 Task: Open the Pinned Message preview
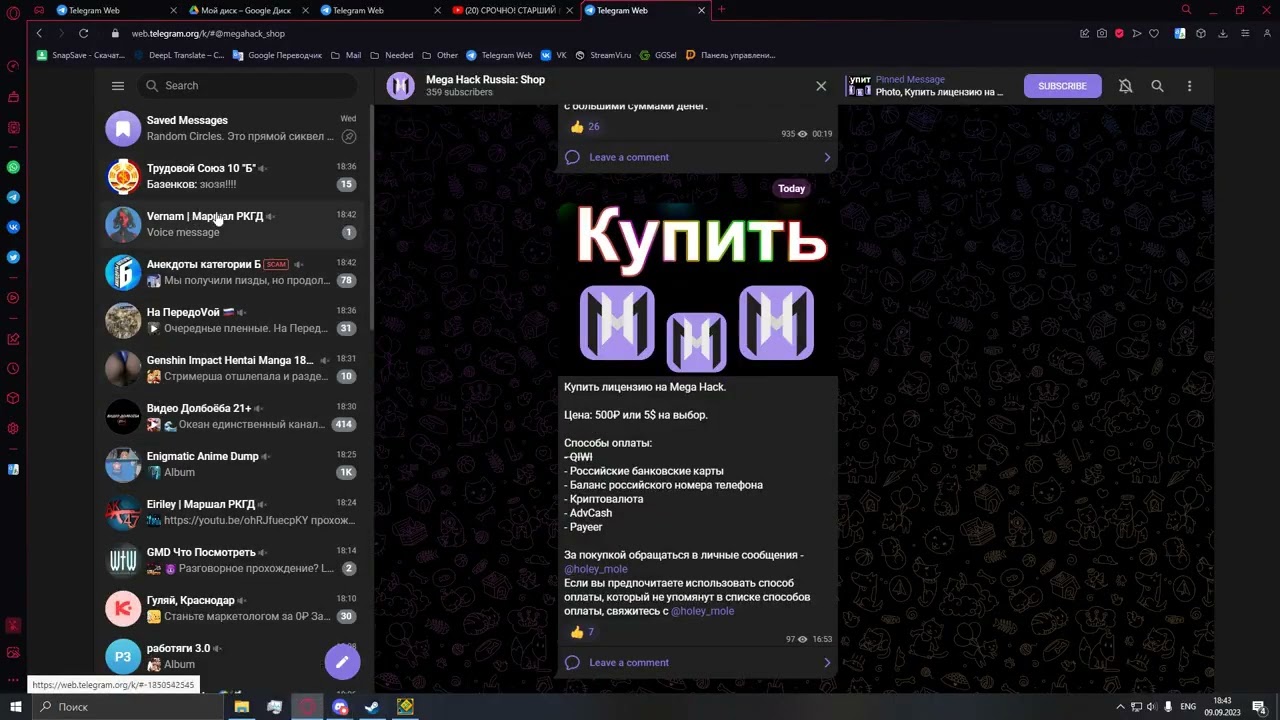click(x=926, y=86)
